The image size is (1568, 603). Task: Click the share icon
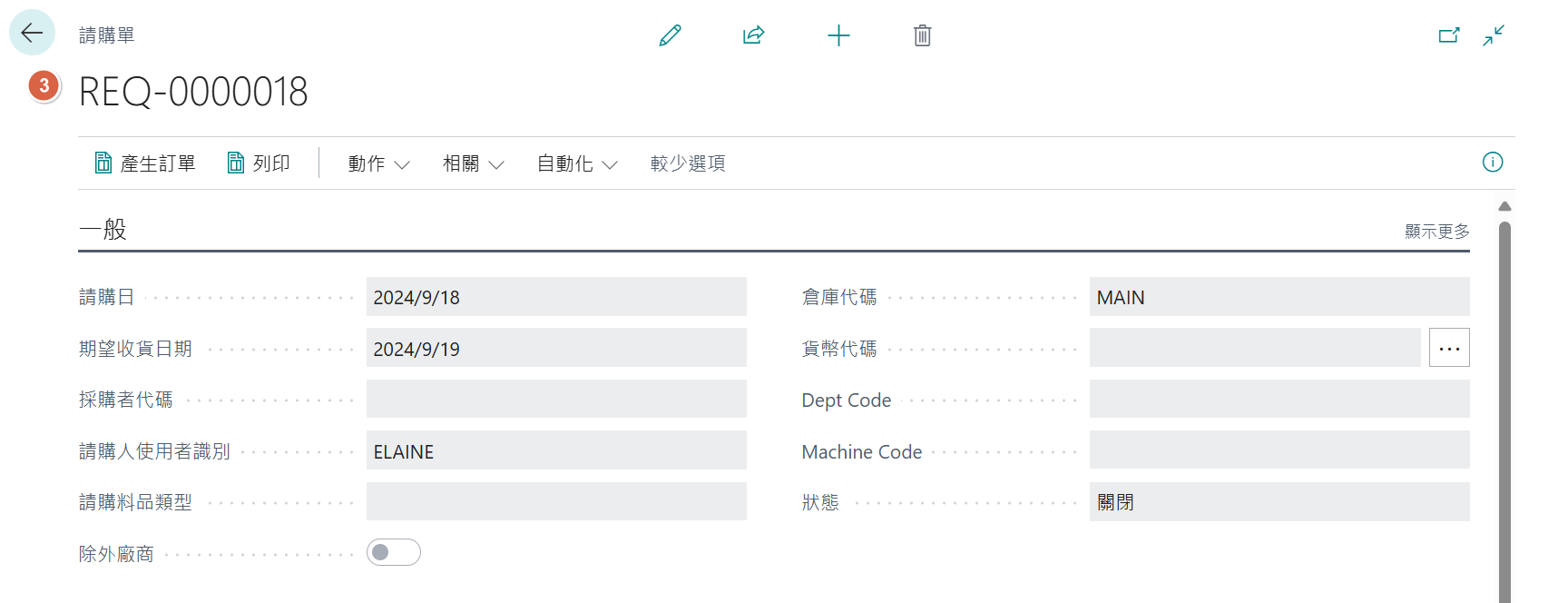(753, 35)
